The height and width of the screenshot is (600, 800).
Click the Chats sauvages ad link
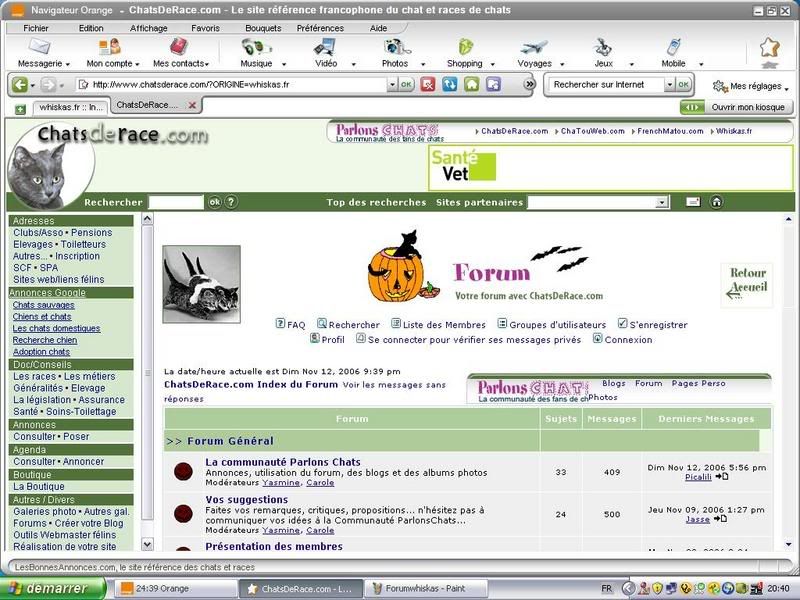[x=43, y=305]
